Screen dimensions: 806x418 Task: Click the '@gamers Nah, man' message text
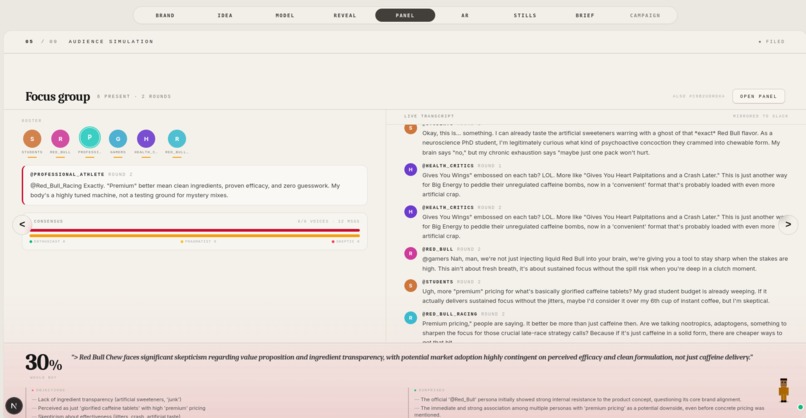coord(605,263)
